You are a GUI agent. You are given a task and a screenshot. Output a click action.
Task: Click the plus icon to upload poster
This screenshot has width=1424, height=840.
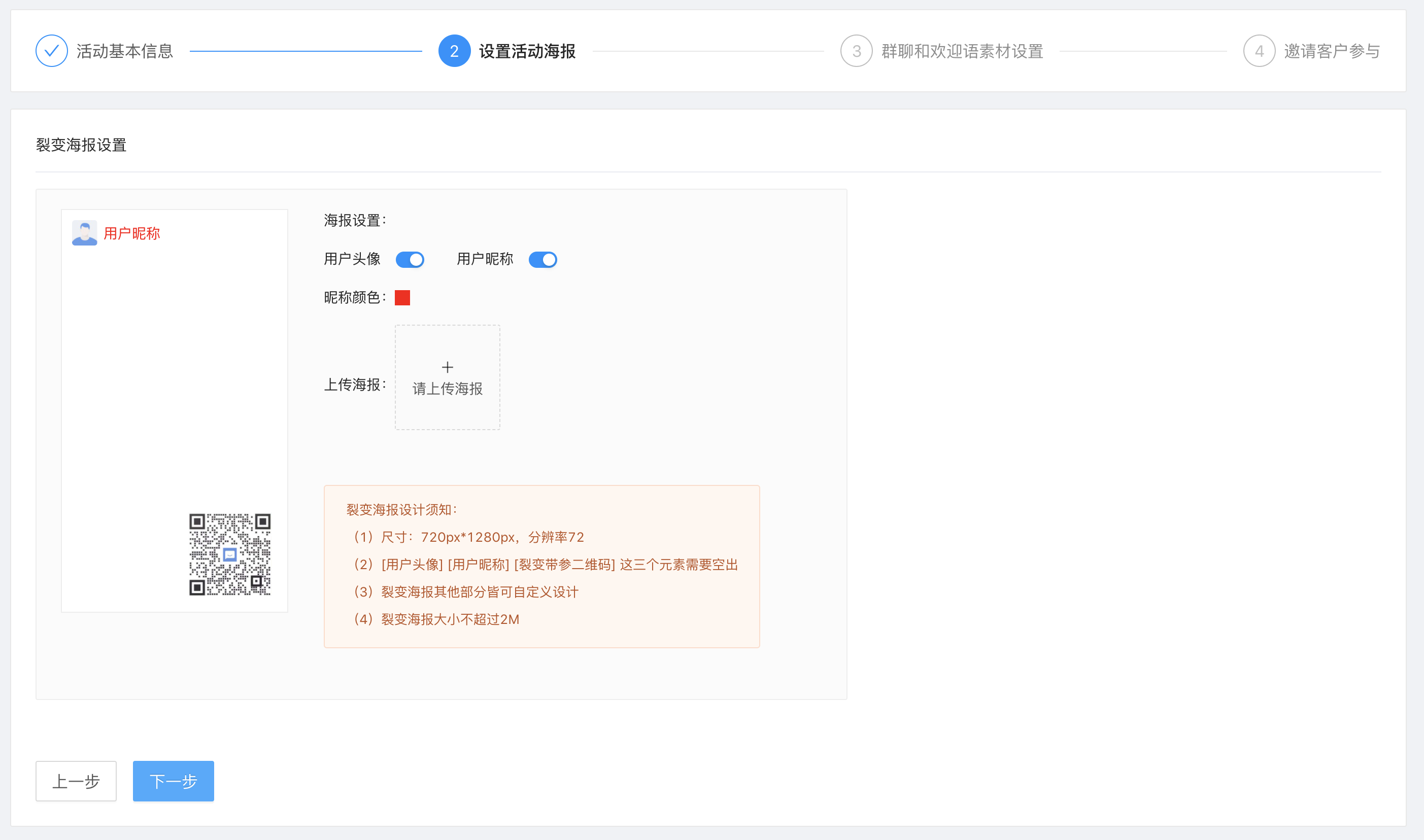447,367
